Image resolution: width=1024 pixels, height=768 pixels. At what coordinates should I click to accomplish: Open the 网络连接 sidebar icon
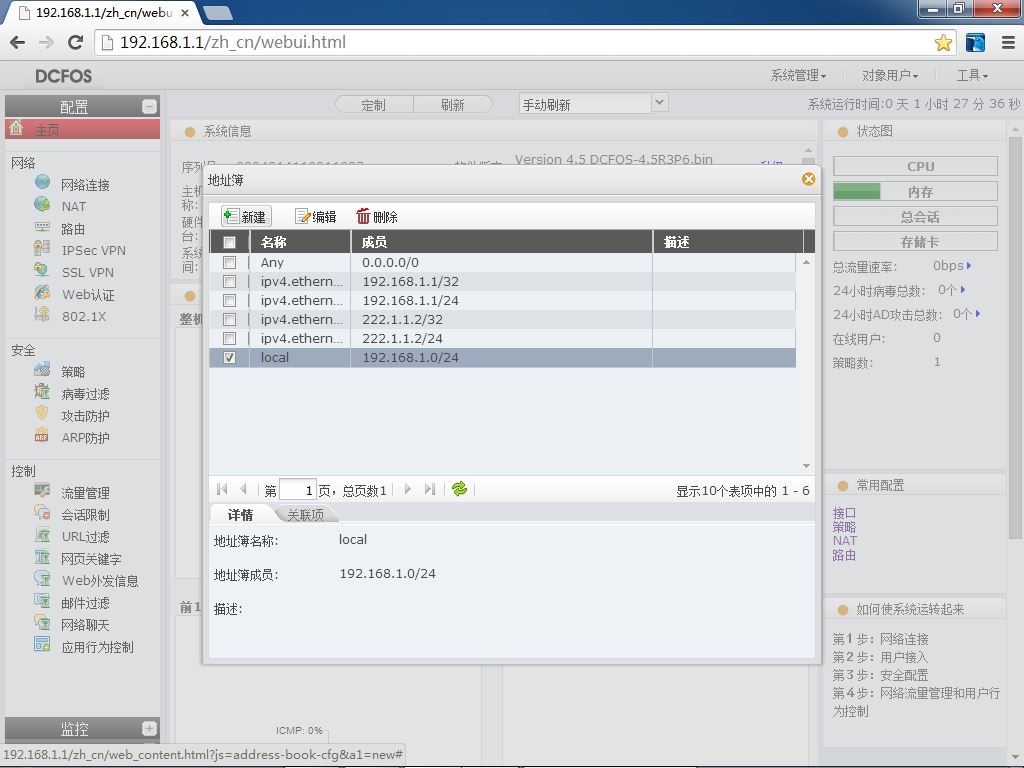(x=42, y=182)
